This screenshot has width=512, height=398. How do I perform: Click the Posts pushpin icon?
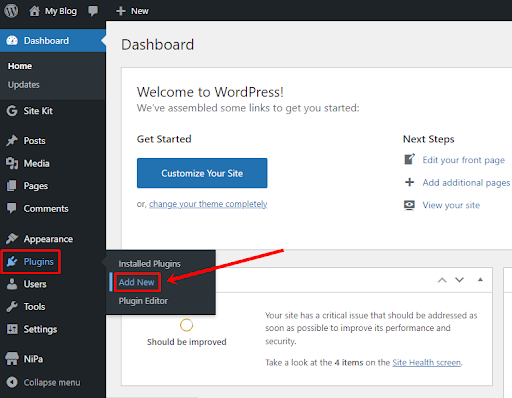(12, 141)
